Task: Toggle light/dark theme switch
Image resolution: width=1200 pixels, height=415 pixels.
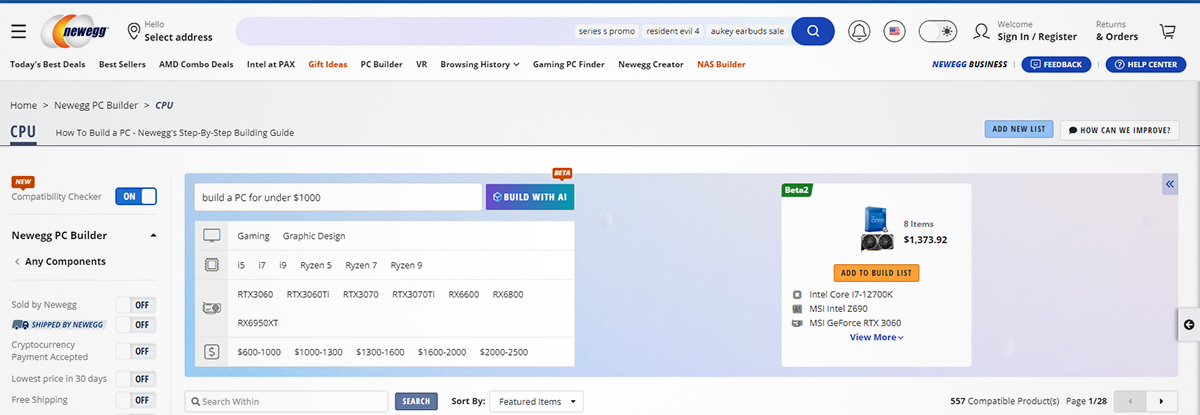Action: pyautogui.click(x=938, y=31)
